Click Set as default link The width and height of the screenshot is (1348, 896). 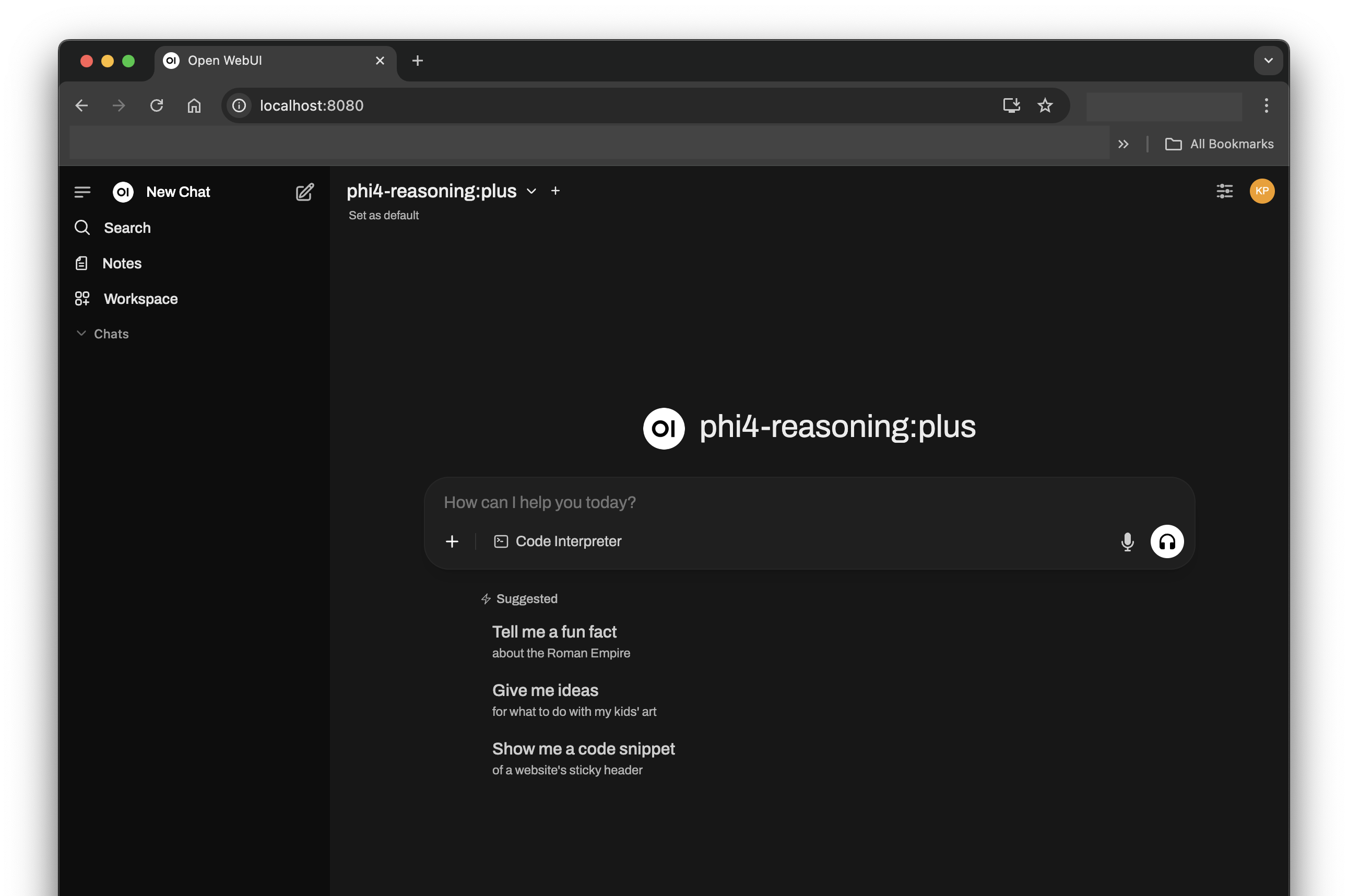pos(384,216)
